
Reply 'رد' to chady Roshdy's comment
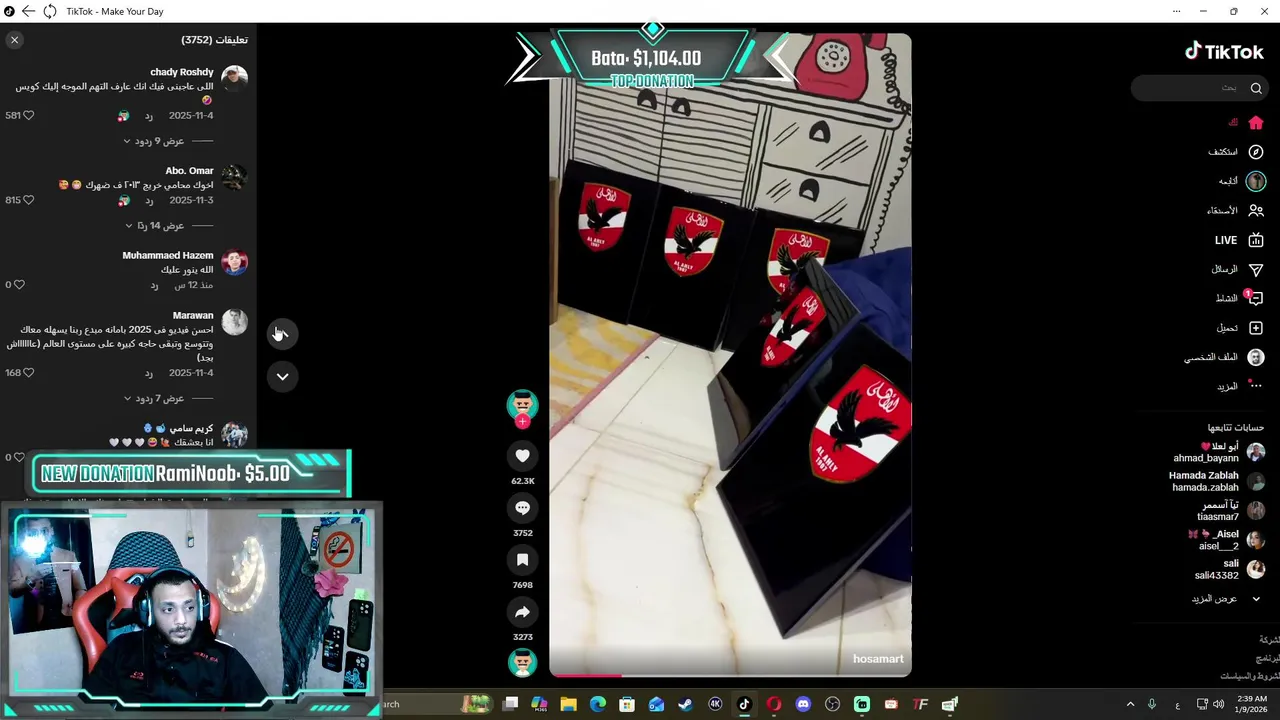pyautogui.click(x=149, y=116)
